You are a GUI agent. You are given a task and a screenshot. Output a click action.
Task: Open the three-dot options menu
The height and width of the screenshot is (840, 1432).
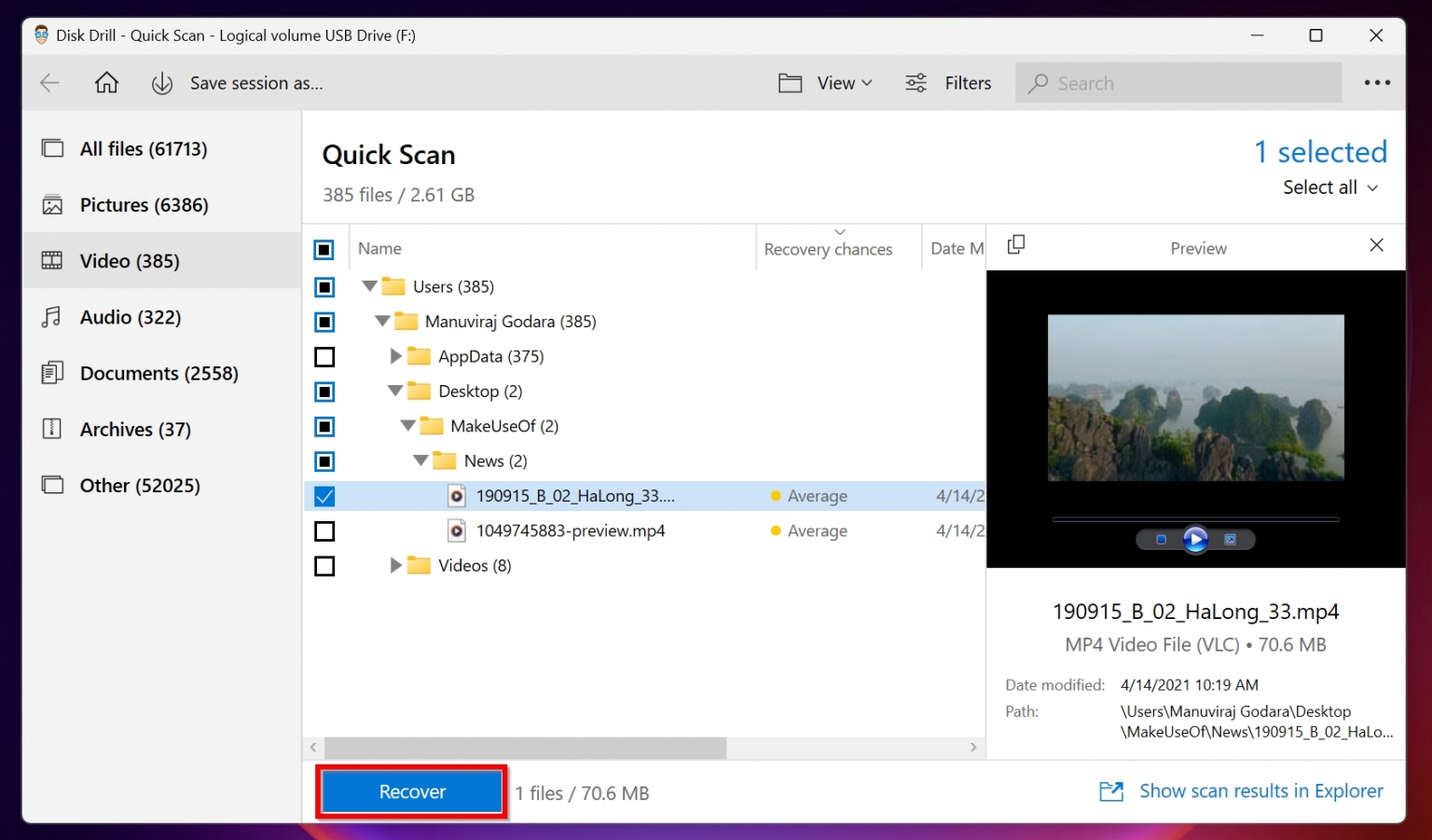(1376, 82)
